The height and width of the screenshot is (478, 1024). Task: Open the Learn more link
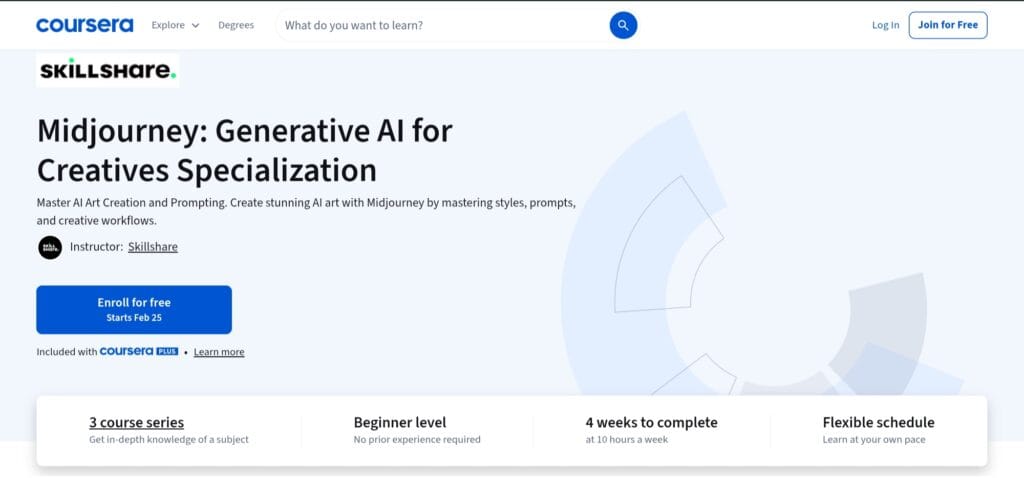point(219,352)
